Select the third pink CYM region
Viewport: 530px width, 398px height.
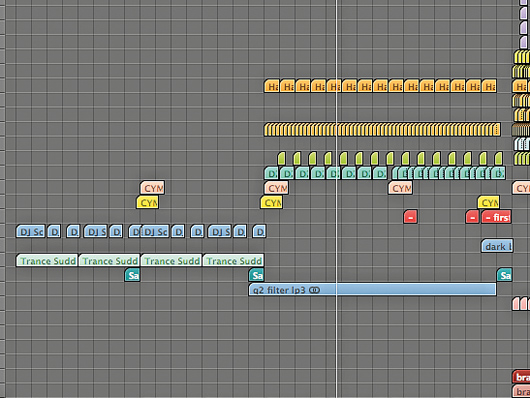tap(400, 188)
